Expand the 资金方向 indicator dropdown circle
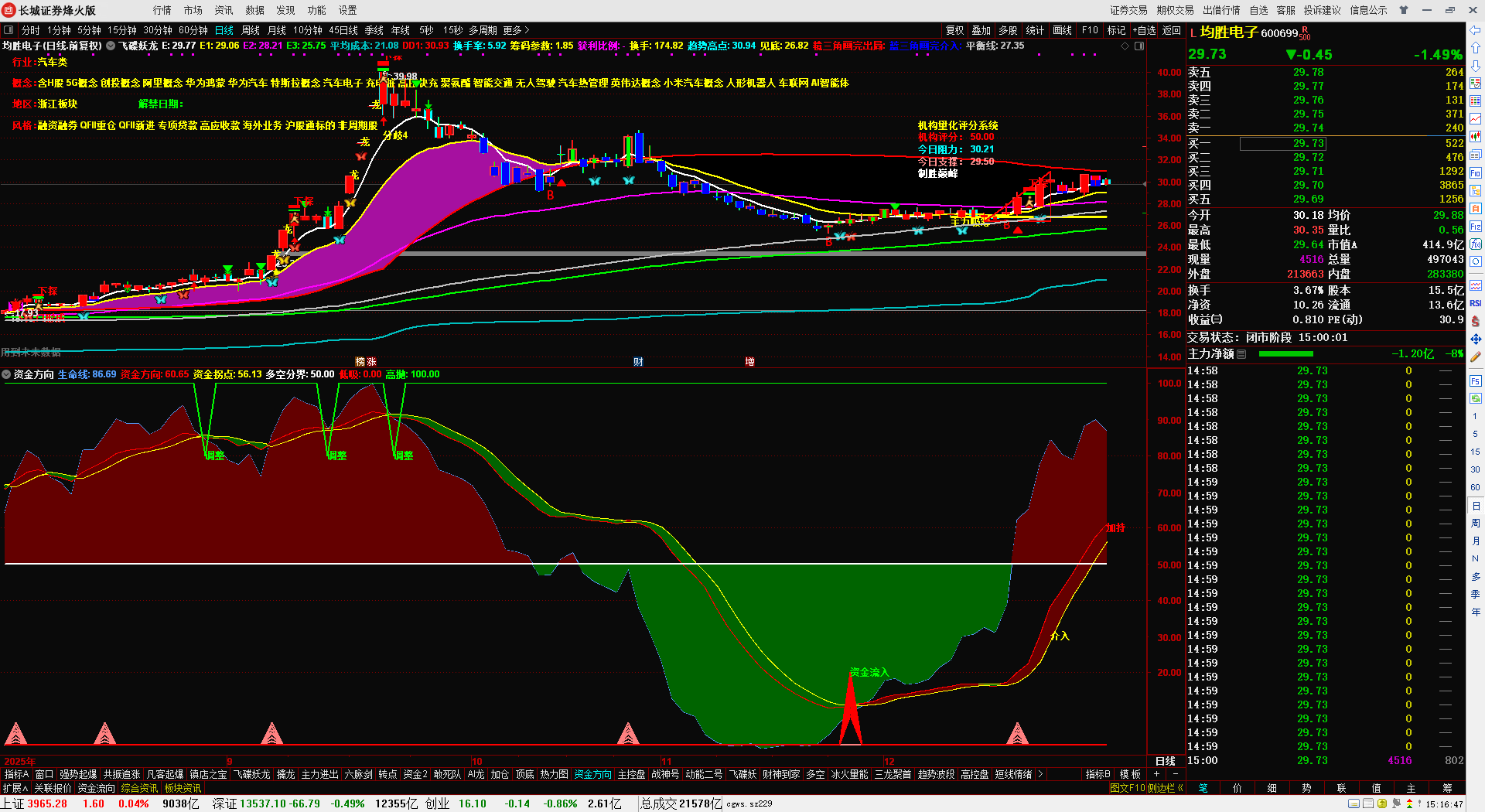The image size is (1485, 812). (x=6, y=374)
